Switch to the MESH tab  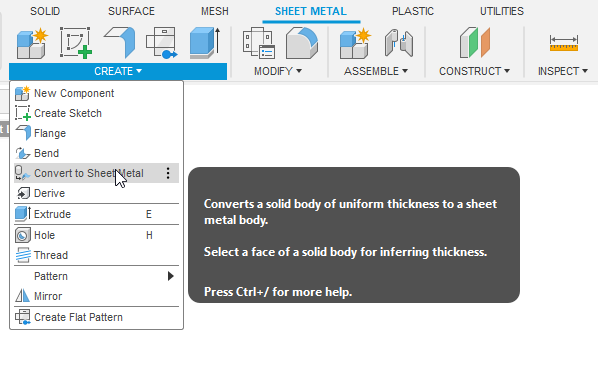215,11
